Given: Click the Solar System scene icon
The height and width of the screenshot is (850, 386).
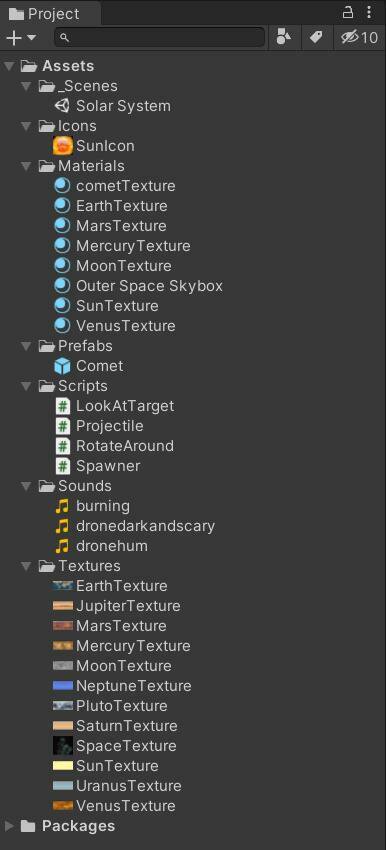Looking at the screenshot, I should click(x=62, y=106).
